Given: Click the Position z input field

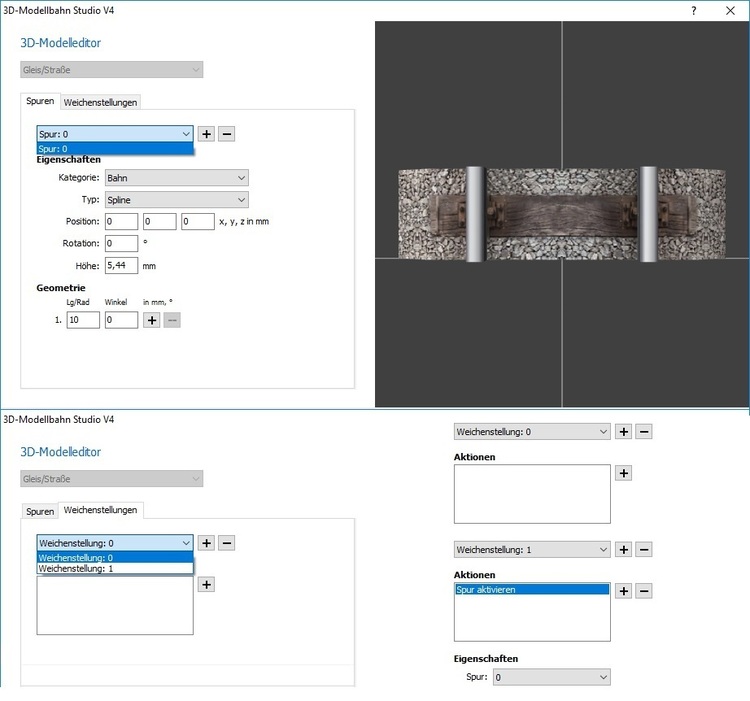Looking at the screenshot, I should (x=198, y=221).
